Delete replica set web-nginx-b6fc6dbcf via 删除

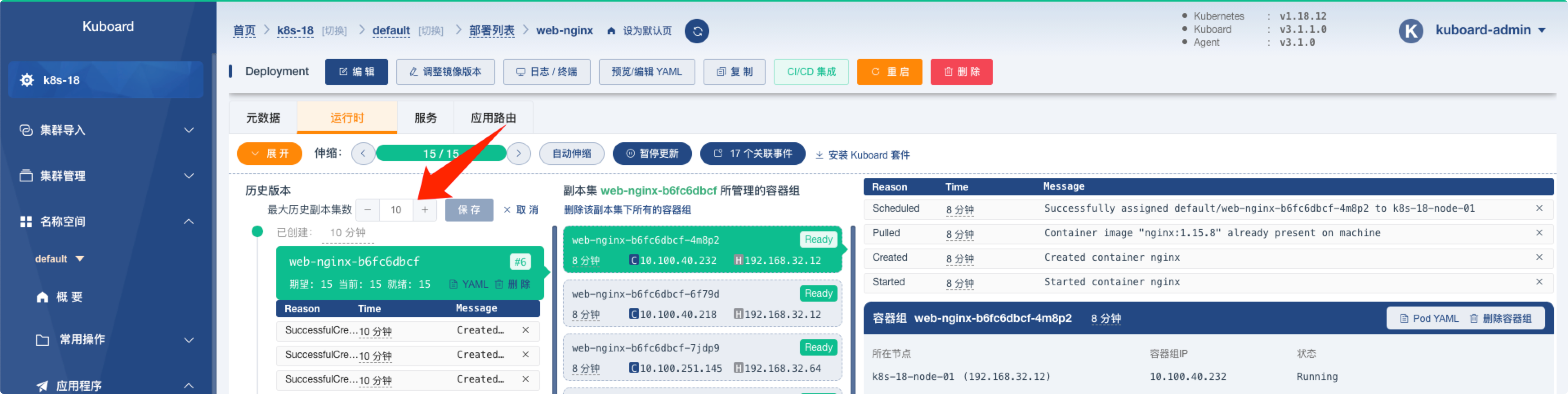[x=513, y=284]
